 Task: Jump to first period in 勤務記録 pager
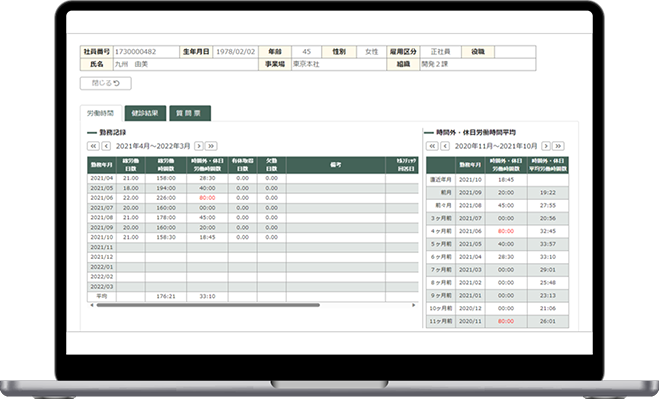[93, 146]
